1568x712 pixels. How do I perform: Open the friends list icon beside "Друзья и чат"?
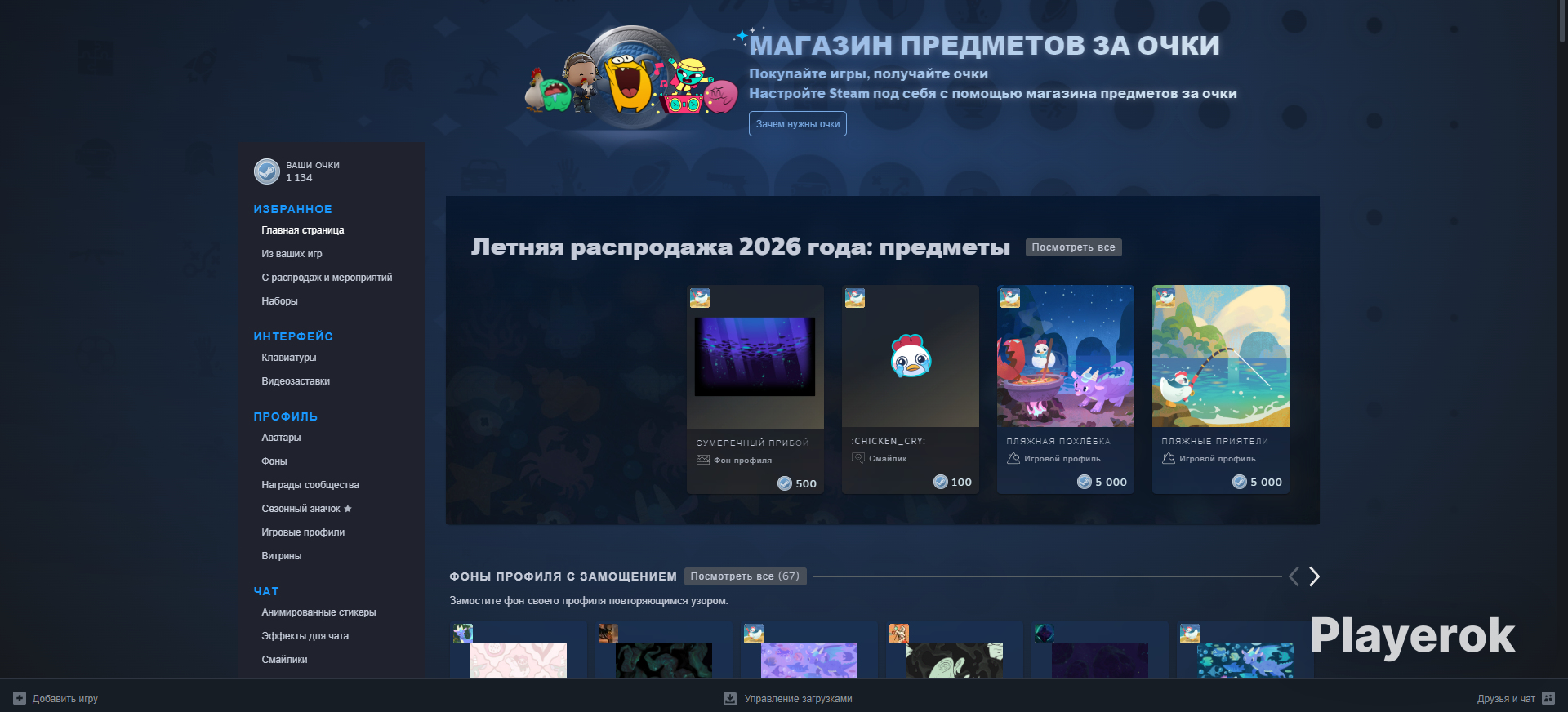1548,698
